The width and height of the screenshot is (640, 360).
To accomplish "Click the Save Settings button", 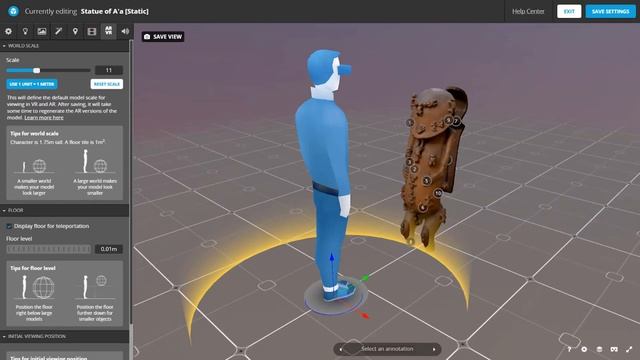I will pyautogui.click(x=610, y=11).
